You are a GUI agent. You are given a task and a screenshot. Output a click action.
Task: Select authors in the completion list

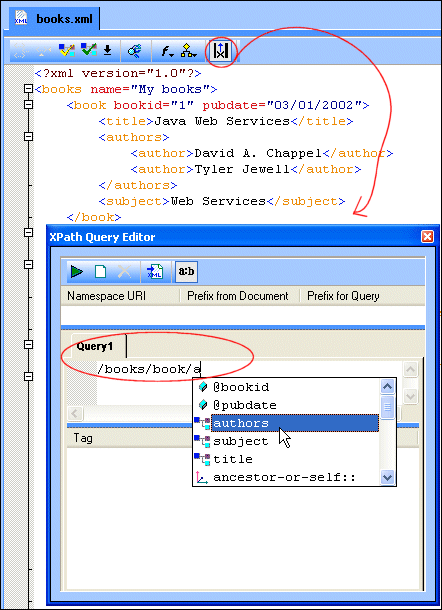[287, 423]
